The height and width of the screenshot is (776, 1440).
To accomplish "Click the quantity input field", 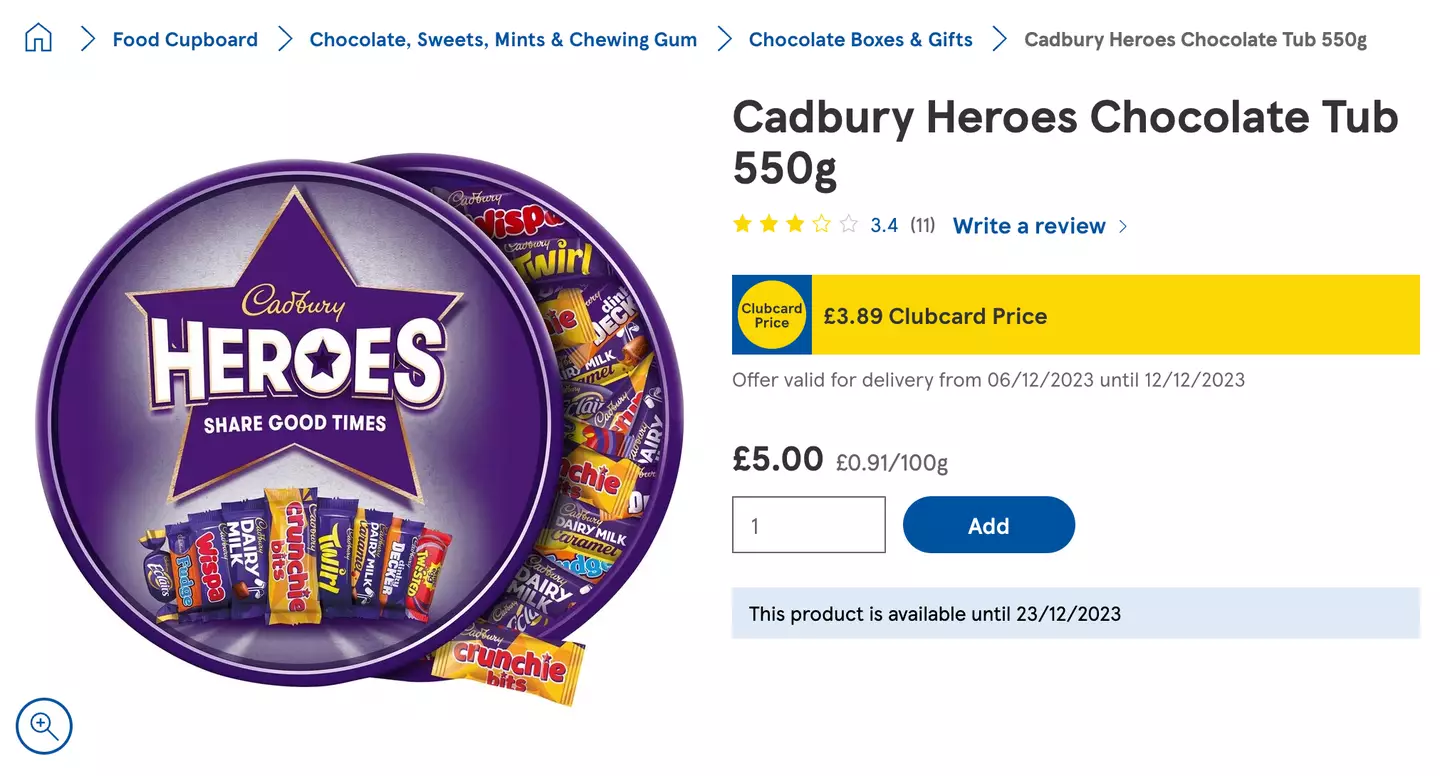I will pyautogui.click(x=808, y=524).
